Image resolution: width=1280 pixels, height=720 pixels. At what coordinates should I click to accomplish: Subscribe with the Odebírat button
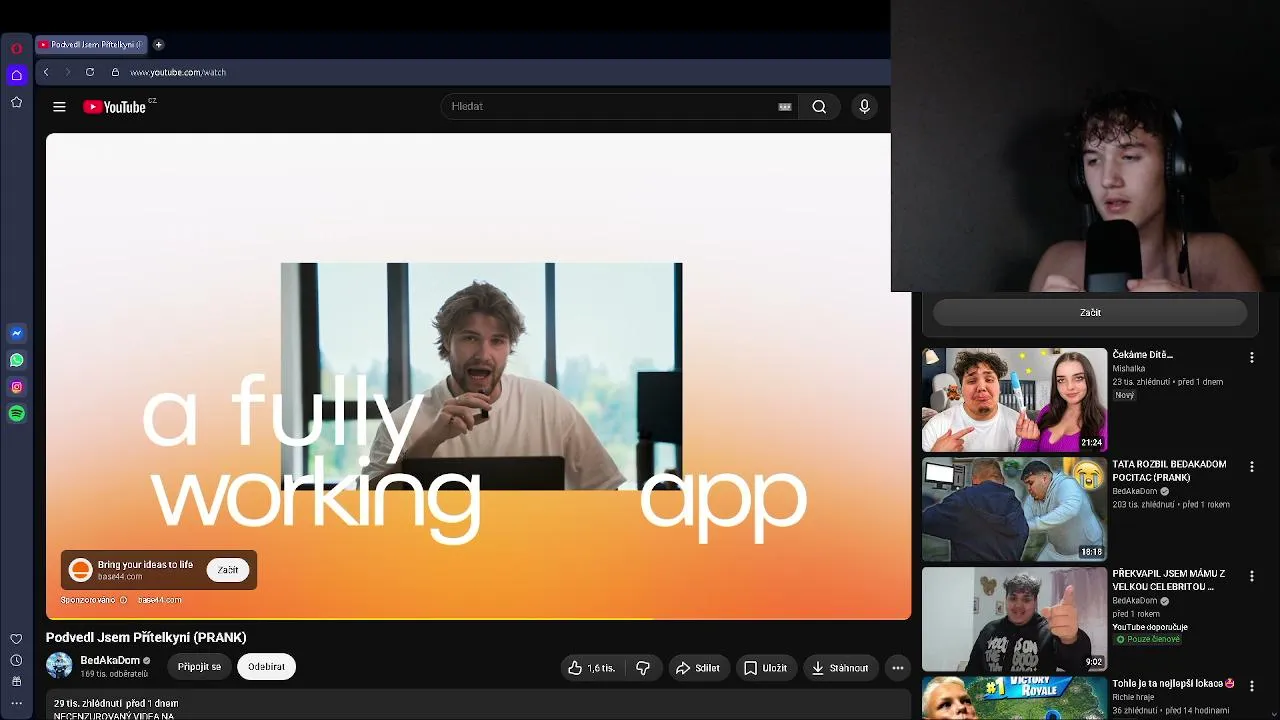tap(266, 667)
